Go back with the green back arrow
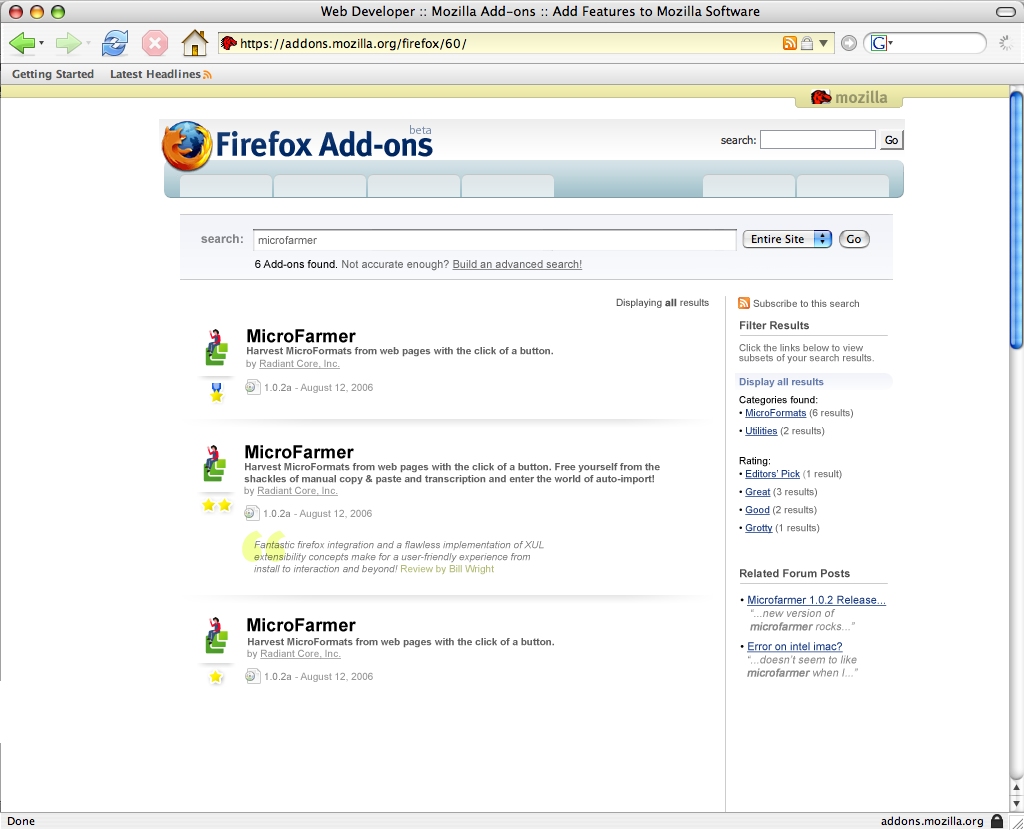The image size is (1024, 830). (x=22, y=44)
